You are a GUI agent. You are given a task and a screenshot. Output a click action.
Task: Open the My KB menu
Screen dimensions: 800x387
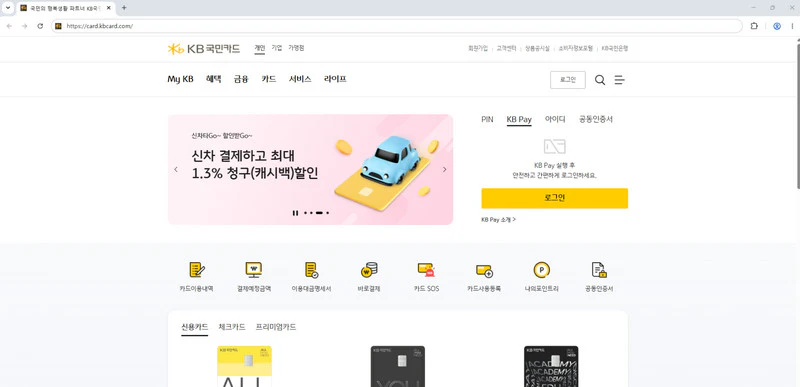point(180,79)
